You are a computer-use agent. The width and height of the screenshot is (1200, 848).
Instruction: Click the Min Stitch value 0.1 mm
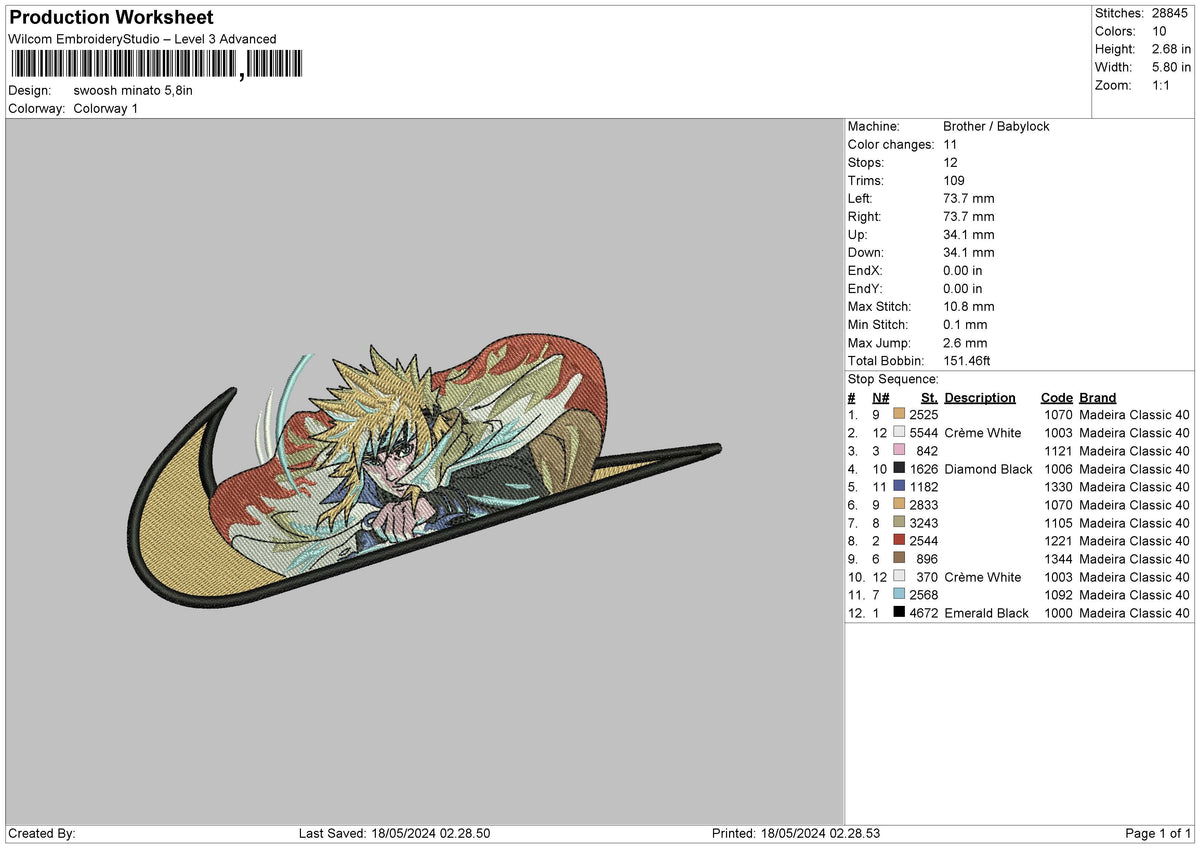[965, 325]
